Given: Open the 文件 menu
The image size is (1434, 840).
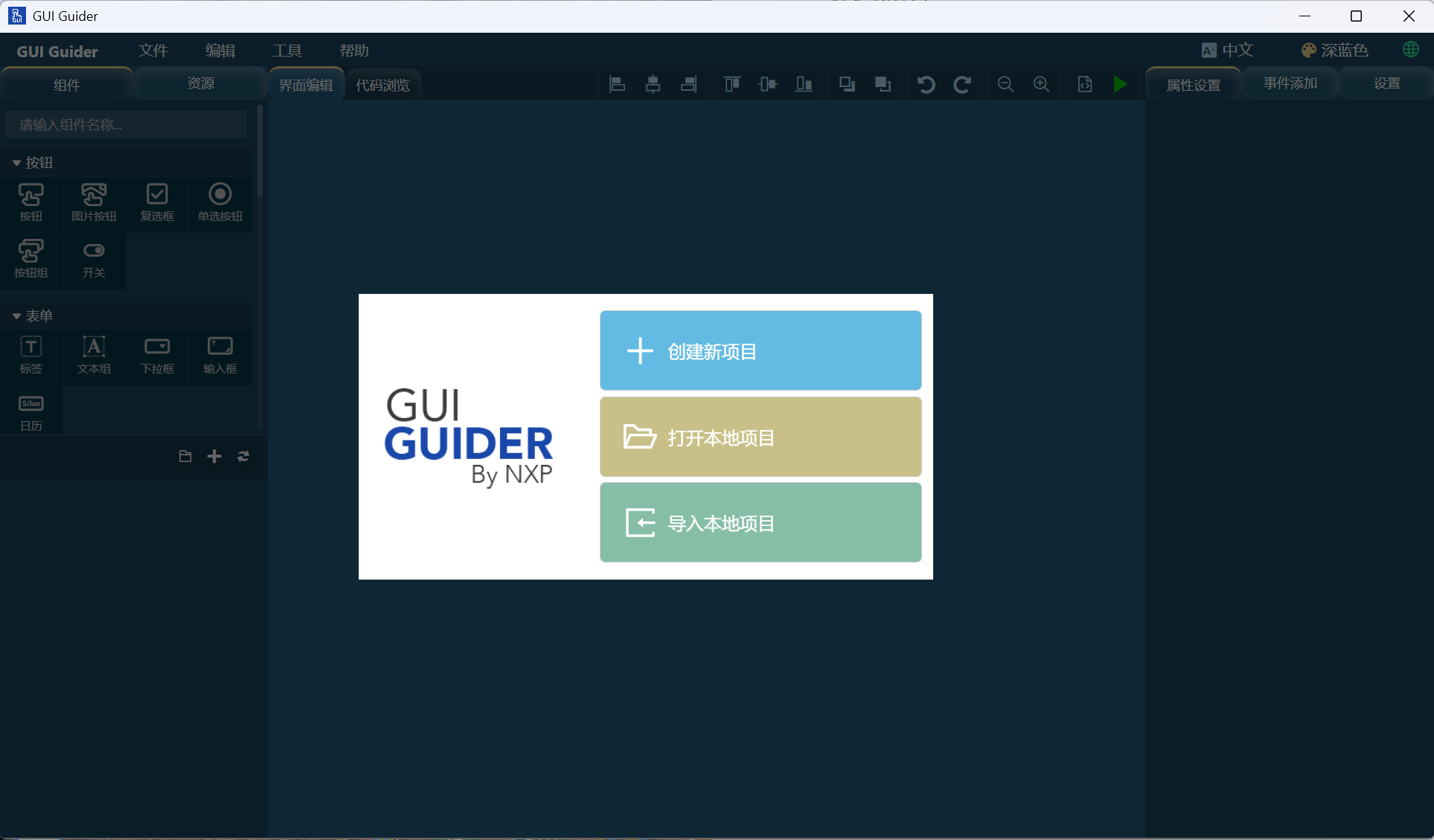Looking at the screenshot, I should point(153,50).
